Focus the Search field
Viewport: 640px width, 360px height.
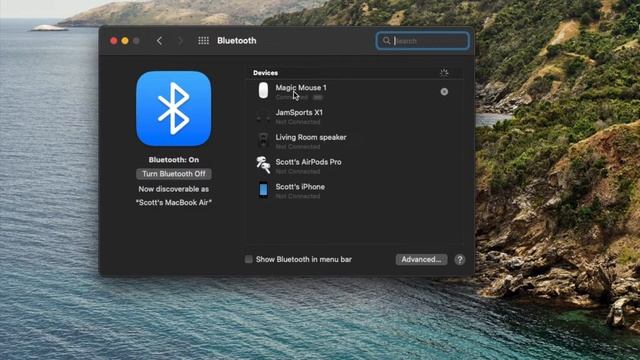422,41
